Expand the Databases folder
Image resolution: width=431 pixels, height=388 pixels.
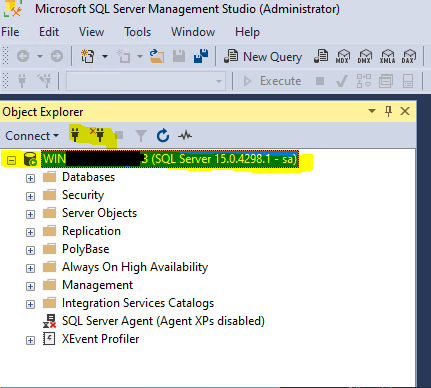[30, 178]
